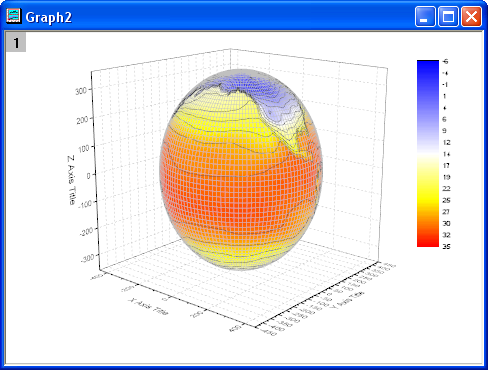Click Z axis tick label -200
This screenshot has height=370, width=488.
pos(86,231)
